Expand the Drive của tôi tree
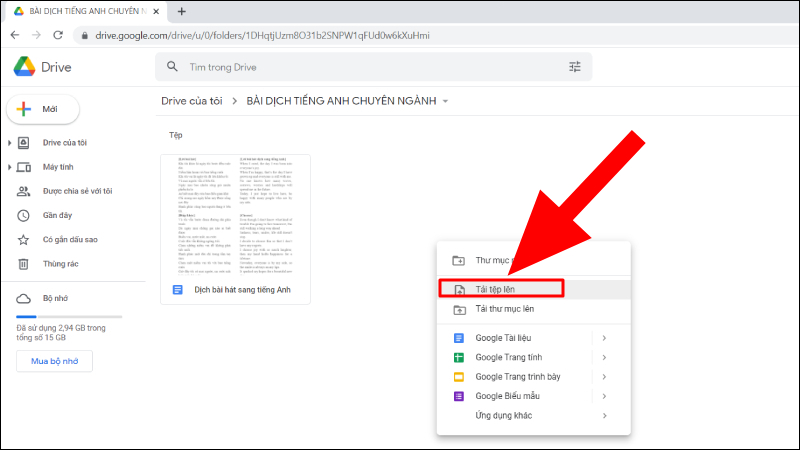 [9, 143]
